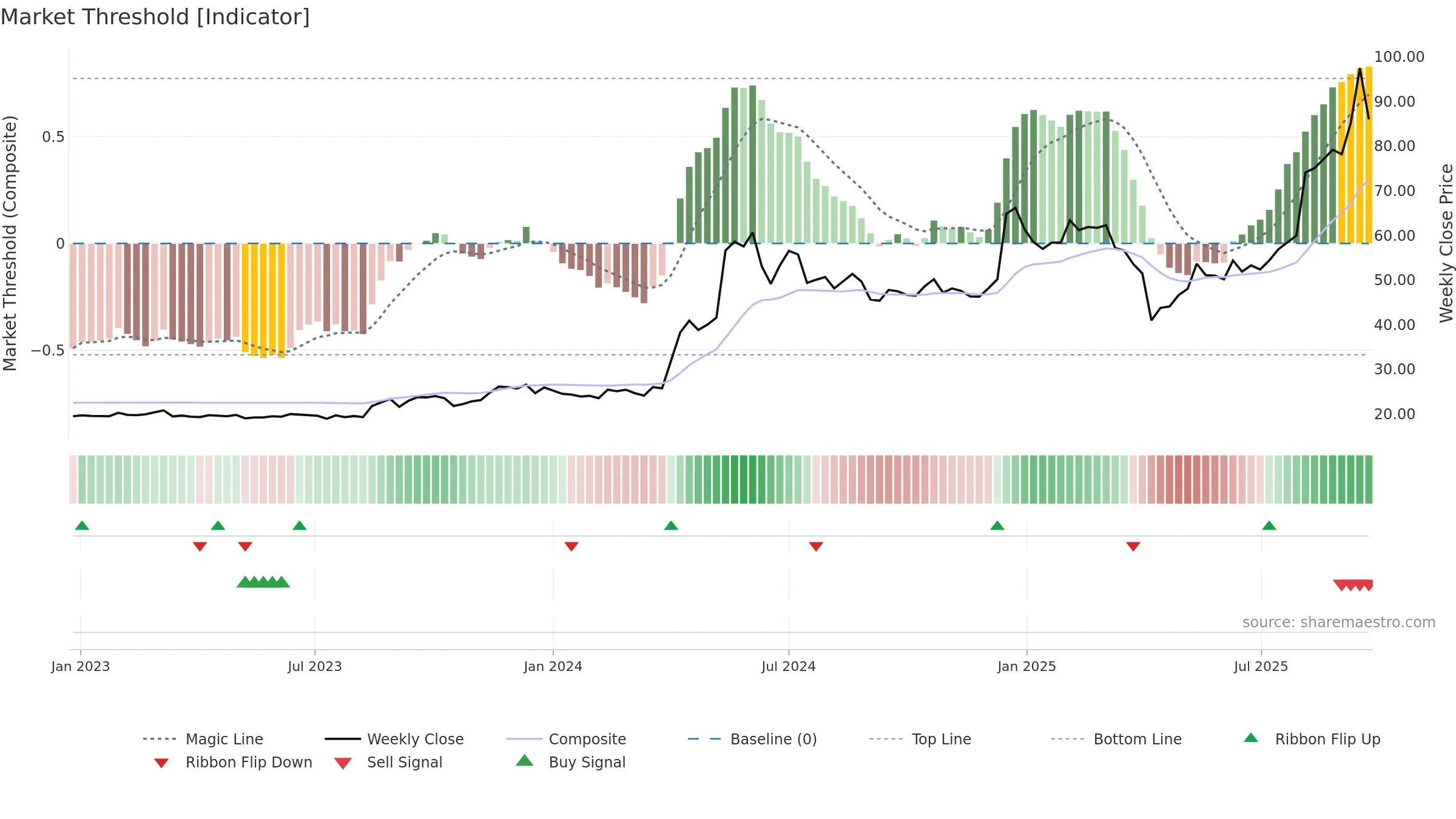This screenshot has height=819, width=1456.
Task: Click the Market Threshold [Indicator] chart title
Action: (x=155, y=17)
